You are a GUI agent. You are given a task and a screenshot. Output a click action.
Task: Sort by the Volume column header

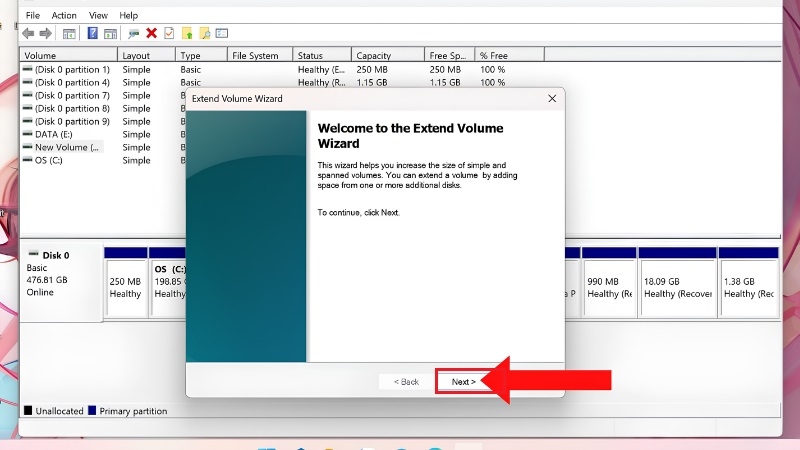(68, 55)
